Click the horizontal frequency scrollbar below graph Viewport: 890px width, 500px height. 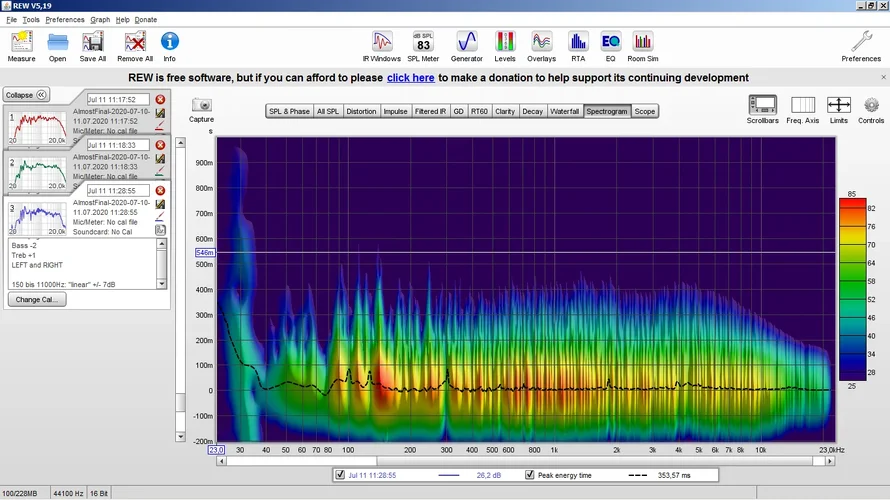525,461
